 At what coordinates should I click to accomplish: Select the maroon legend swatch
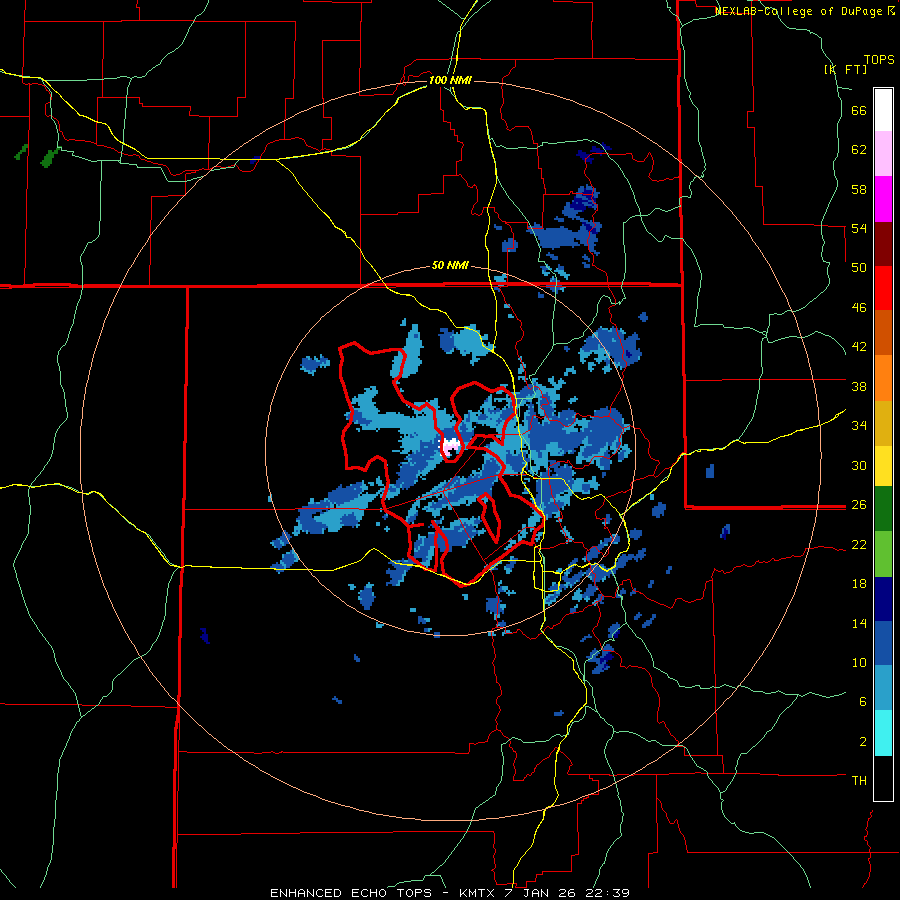pos(883,244)
